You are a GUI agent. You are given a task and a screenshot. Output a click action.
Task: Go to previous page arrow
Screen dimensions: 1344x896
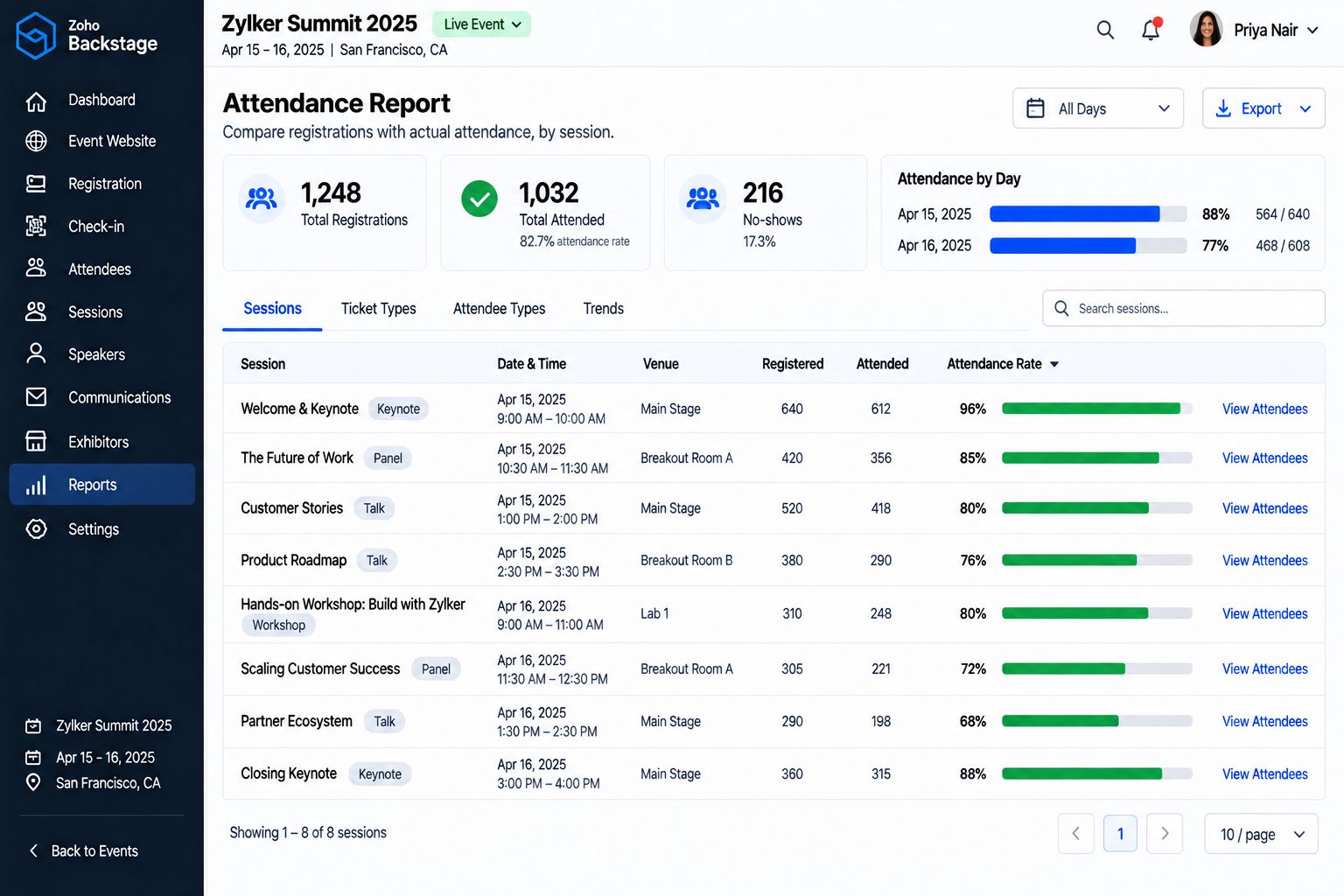pos(1076,834)
